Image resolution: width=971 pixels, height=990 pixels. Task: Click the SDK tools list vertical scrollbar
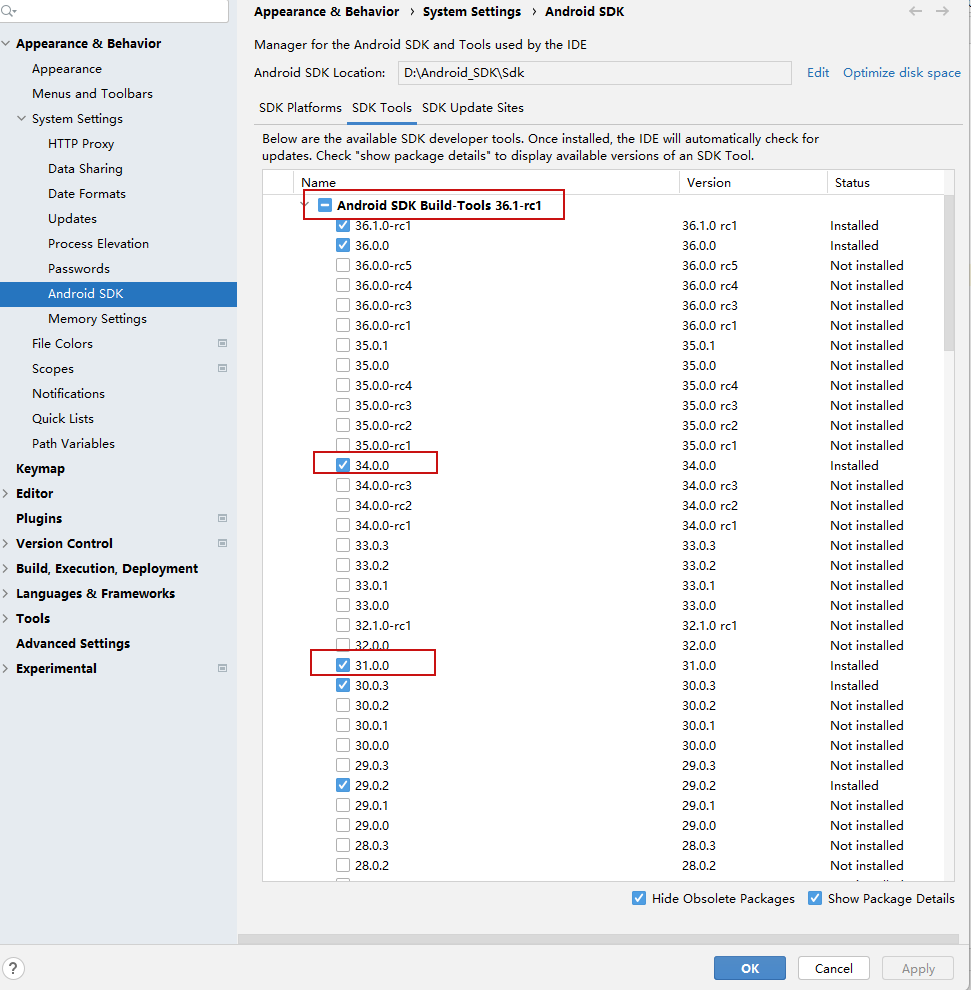[x=949, y=272]
